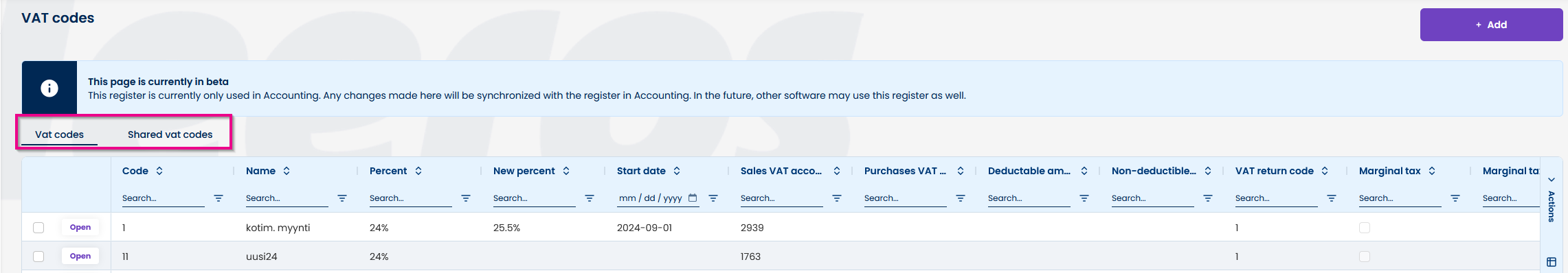Focus the Code column search field
Screen dimensions: 1568x273
click(x=163, y=198)
